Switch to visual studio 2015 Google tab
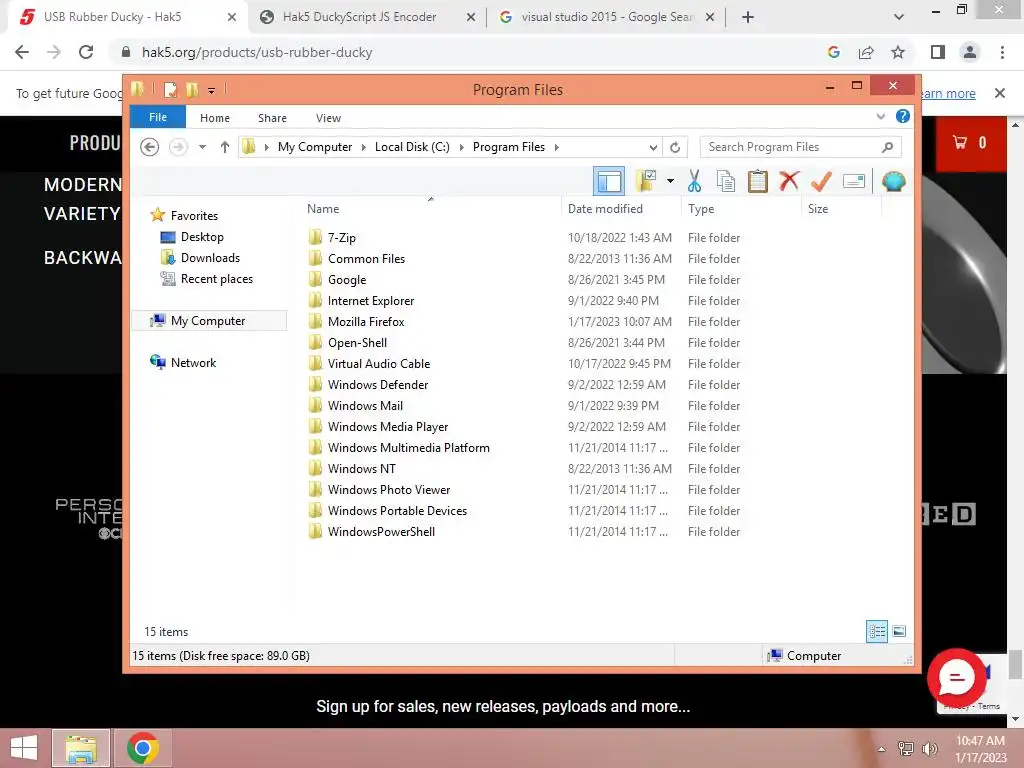Screen dimensions: 1024x768 click(607, 17)
